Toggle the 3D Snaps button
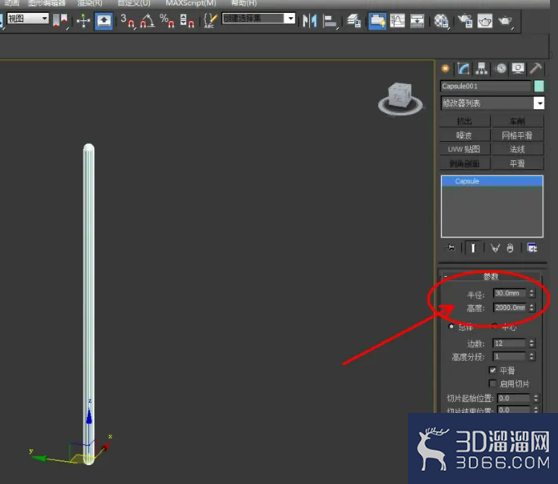The width and height of the screenshot is (558, 484). pos(128,21)
